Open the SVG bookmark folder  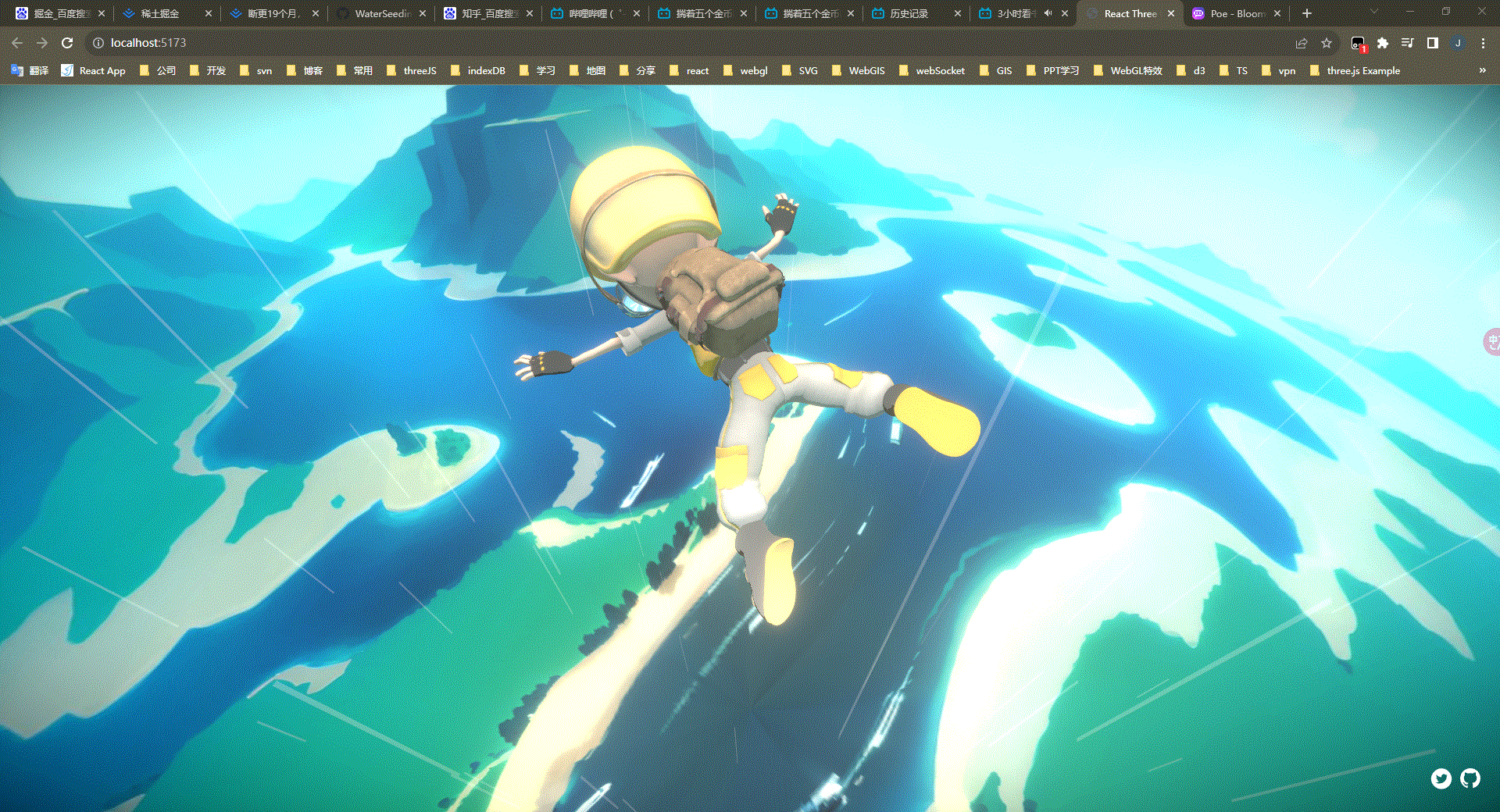tap(799, 70)
